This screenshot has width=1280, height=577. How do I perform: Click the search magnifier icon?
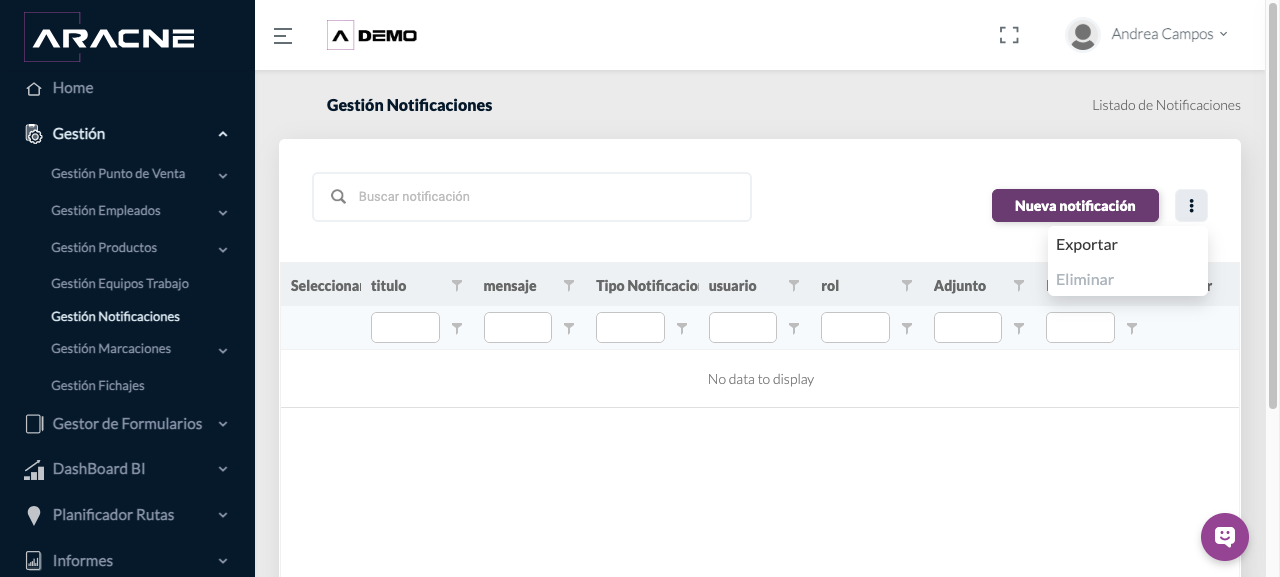(x=339, y=197)
